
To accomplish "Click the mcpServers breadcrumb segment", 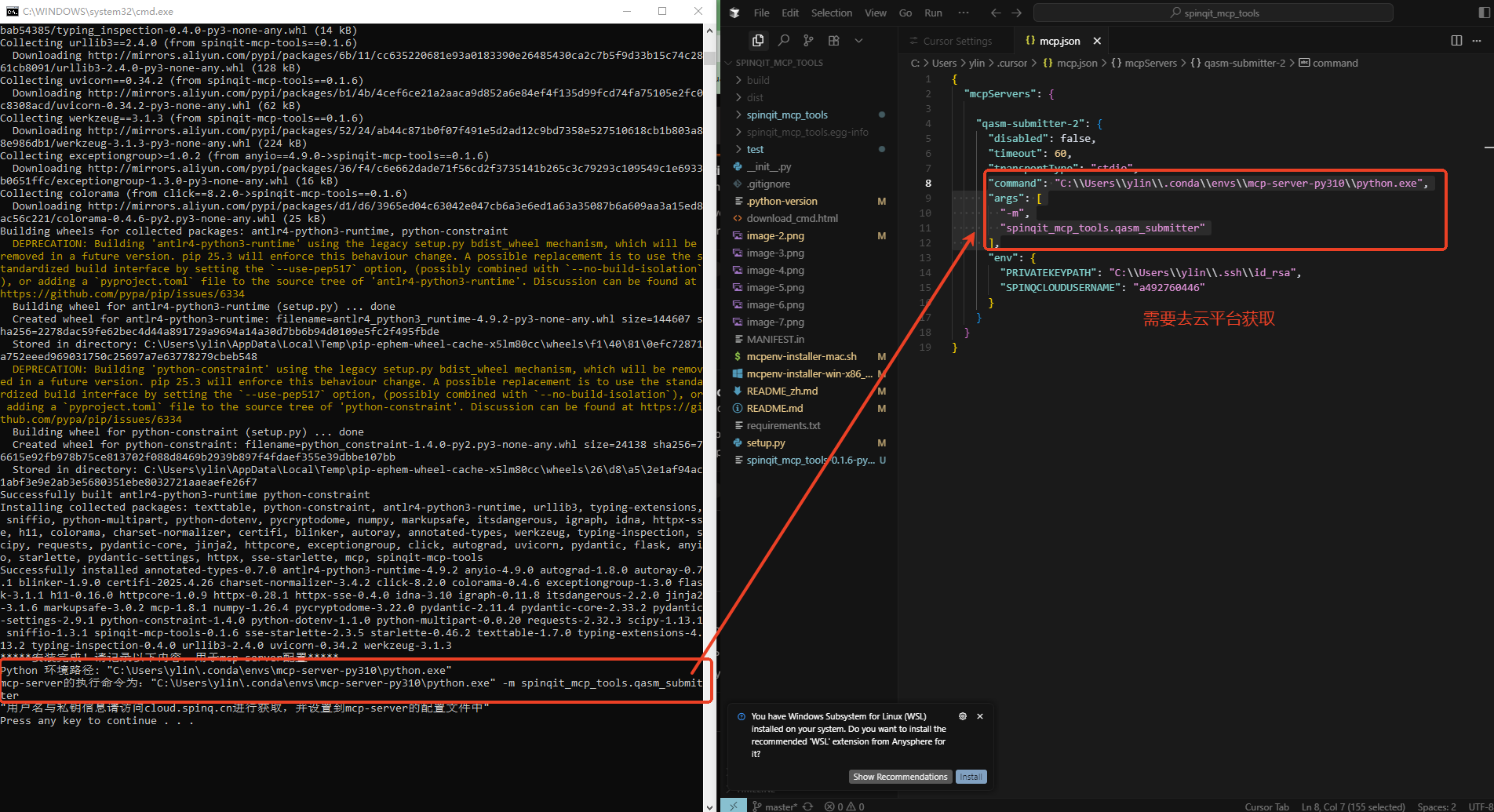I will pos(1144,63).
